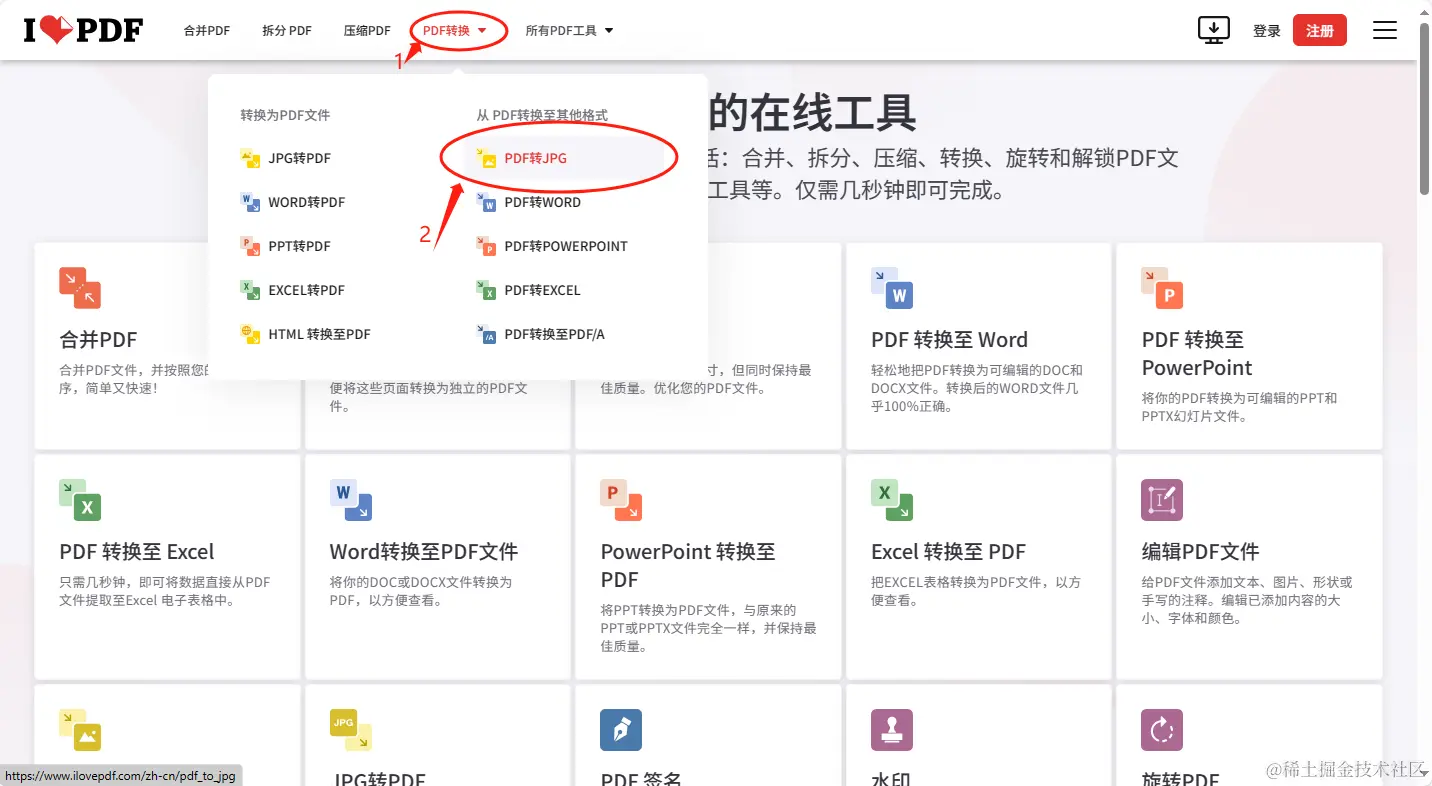The width and height of the screenshot is (1432, 786).
Task: Click the Word转换至PDF文件 card icon
Action: click(x=351, y=500)
